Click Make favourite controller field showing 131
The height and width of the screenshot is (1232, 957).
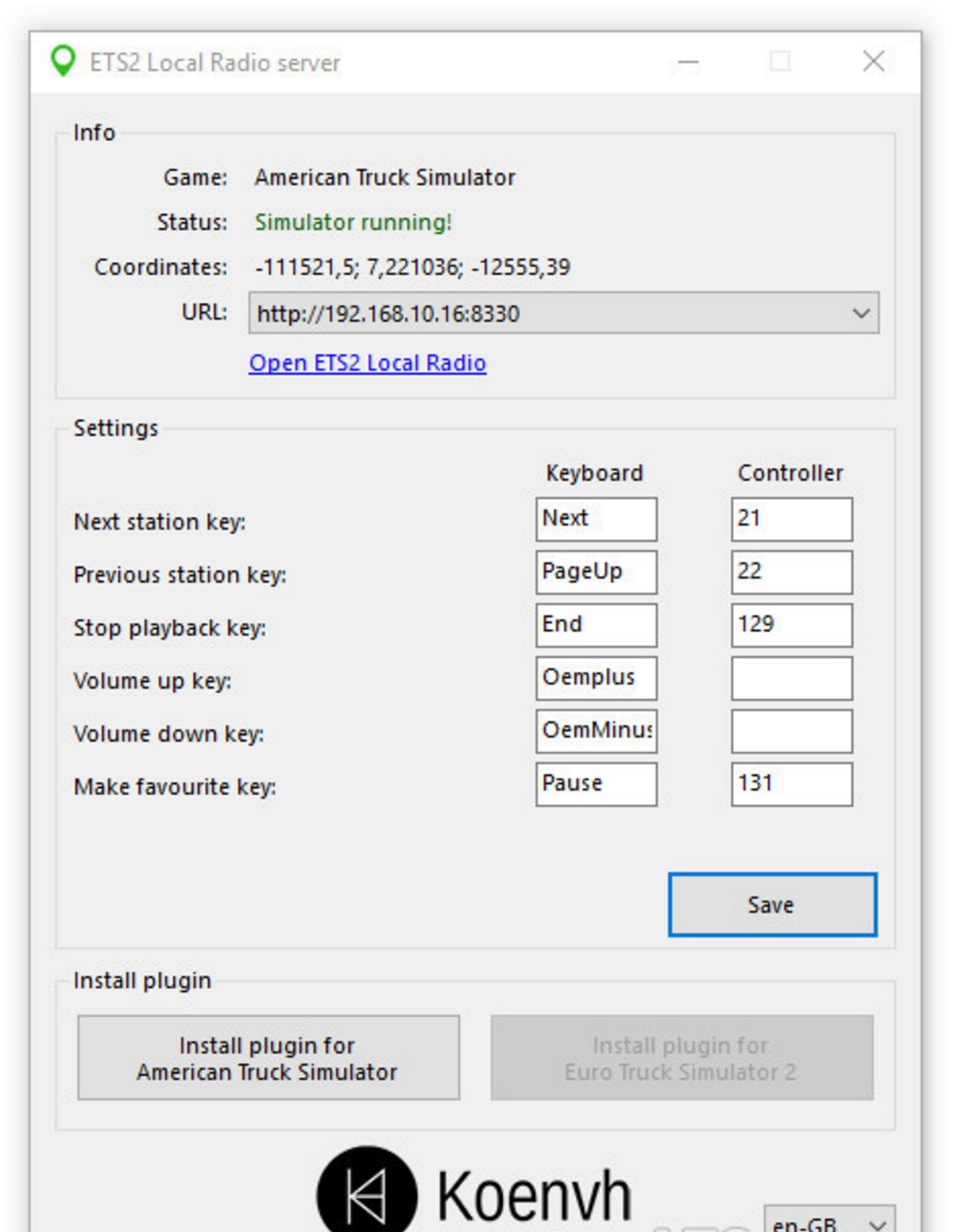point(791,784)
